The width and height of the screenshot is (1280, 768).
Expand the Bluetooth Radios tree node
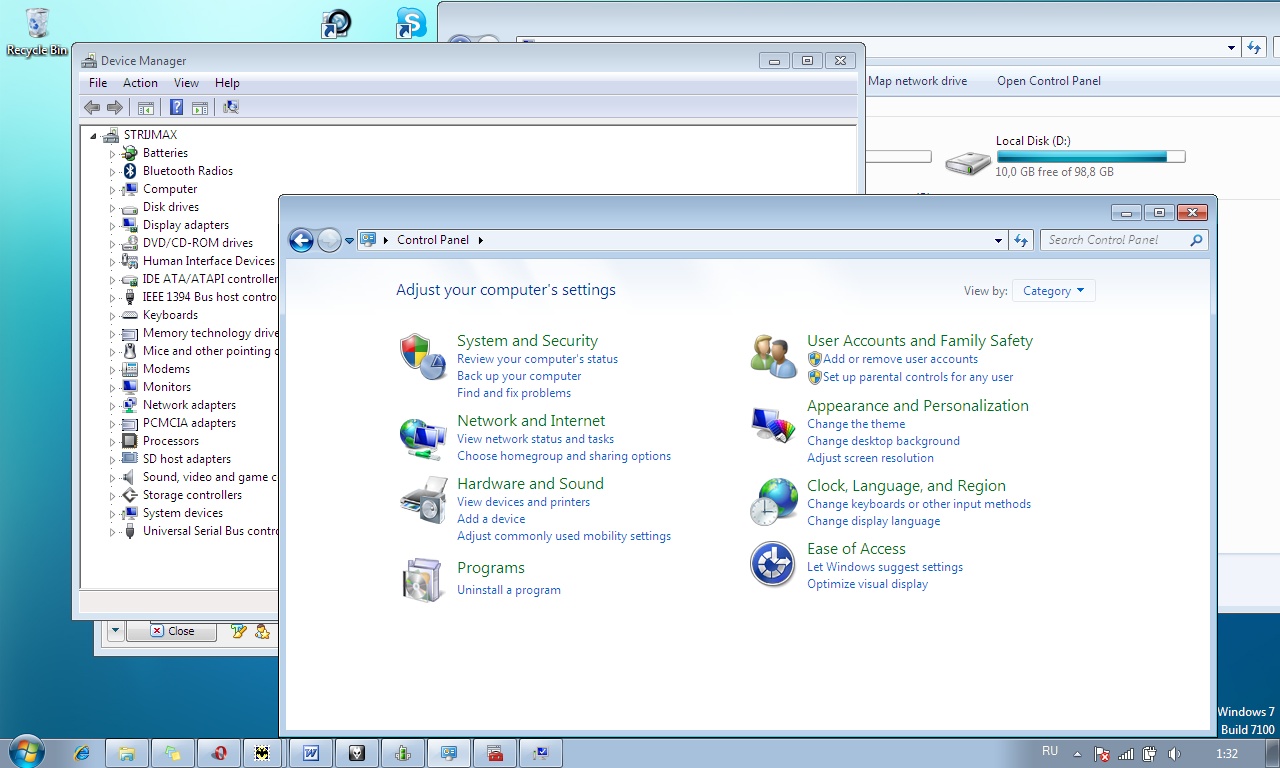pos(113,172)
